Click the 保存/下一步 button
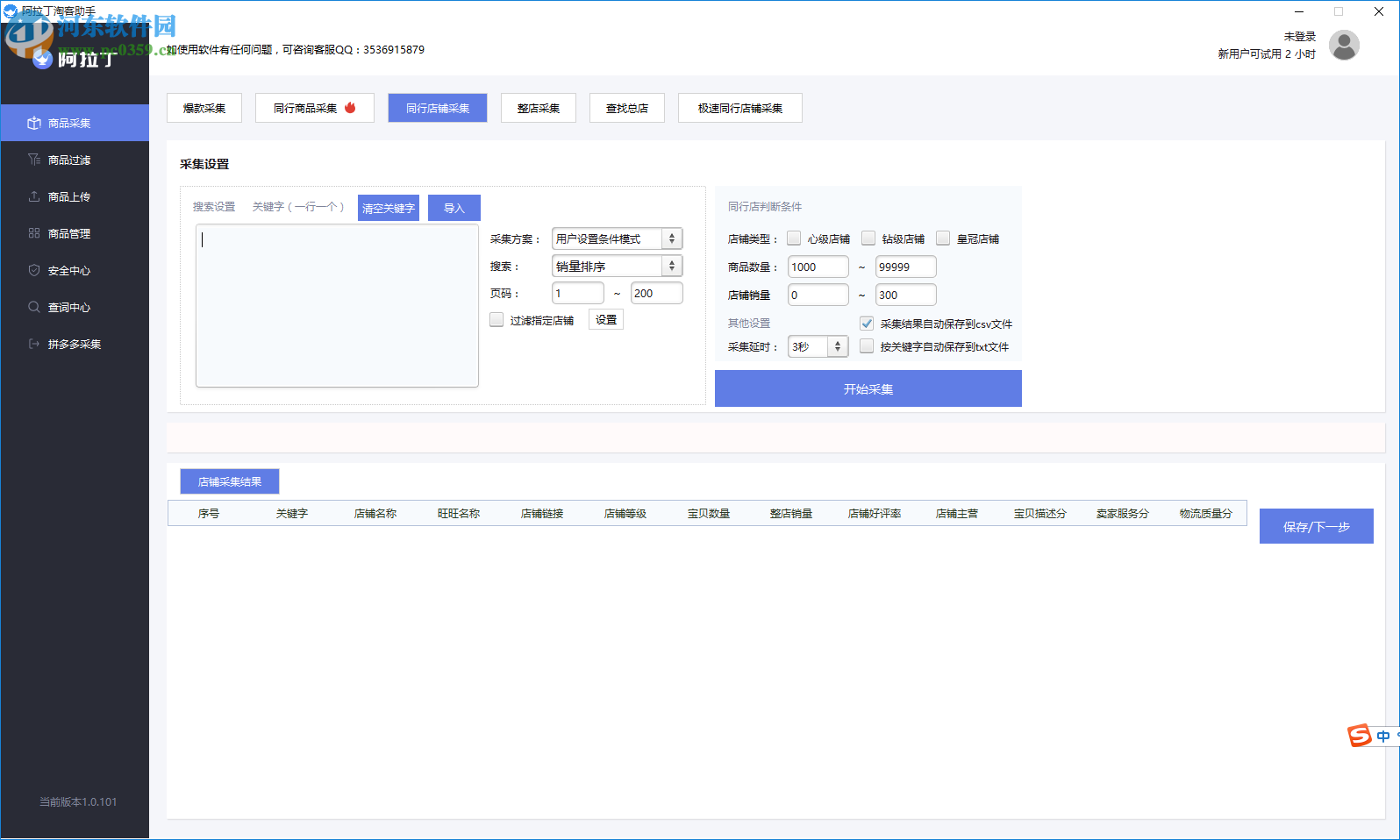Viewport: 1400px width, 840px height. pos(1317,526)
